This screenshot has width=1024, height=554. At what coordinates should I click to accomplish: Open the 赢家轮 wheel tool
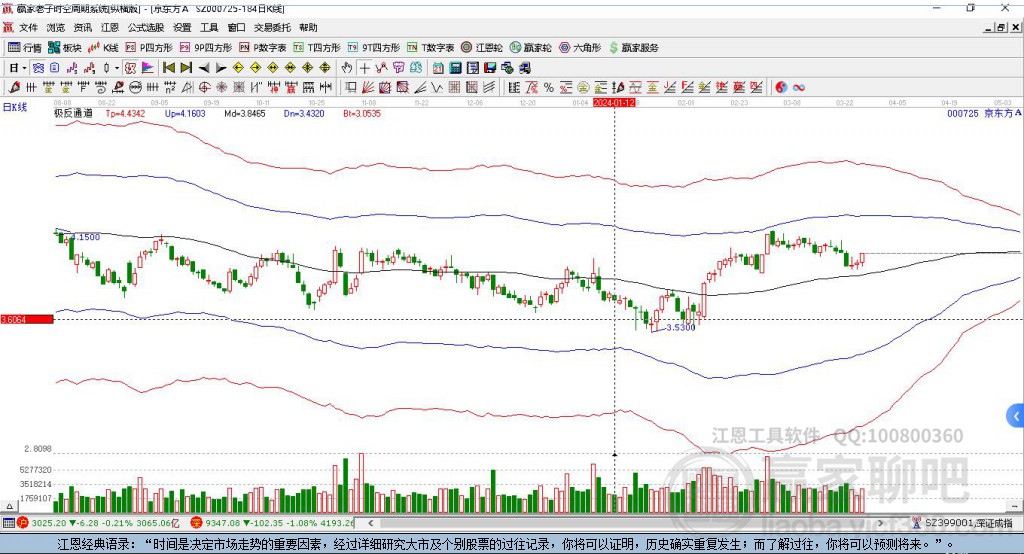pos(530,48)
